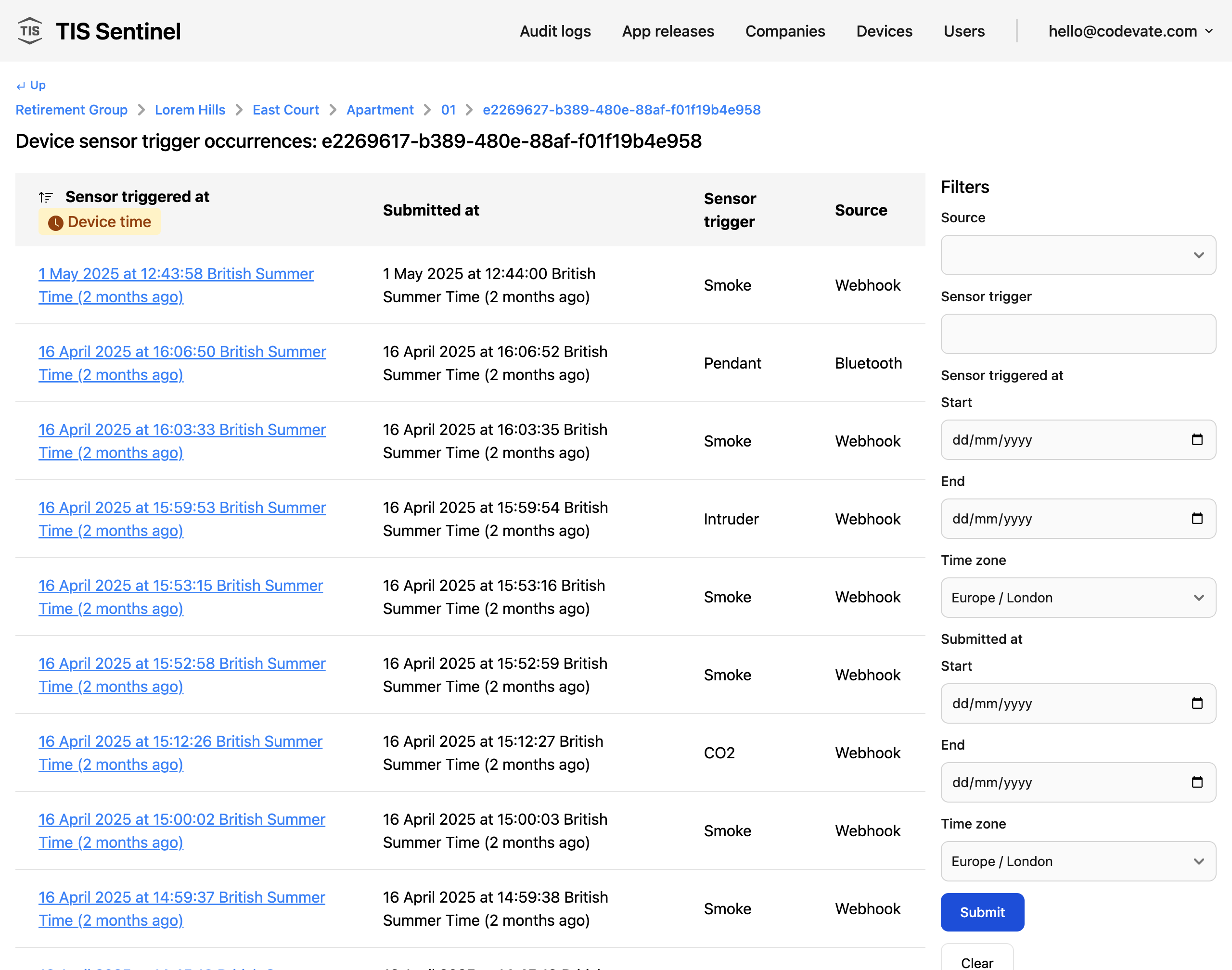The image size is (1232, 970).
Task: Clear the filters
Action: [x=977, y=960]
